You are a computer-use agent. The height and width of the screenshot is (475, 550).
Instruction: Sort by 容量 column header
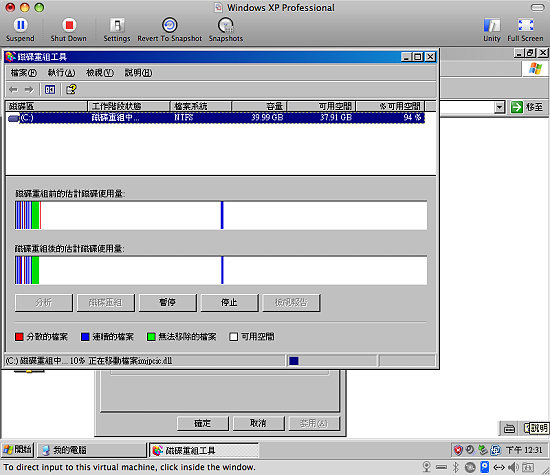click(260, 106)
